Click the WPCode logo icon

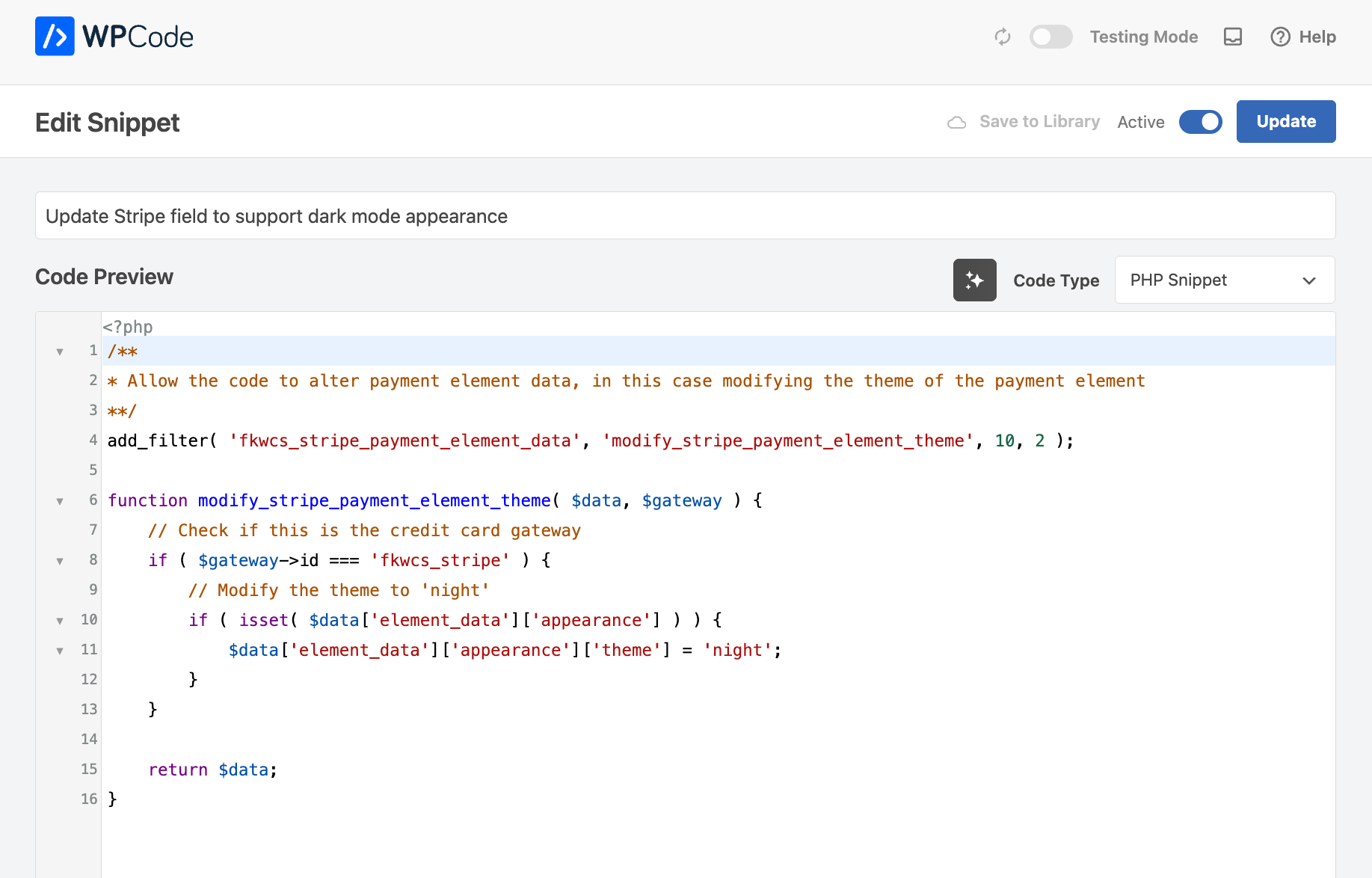pyautogui.click(x=55, y=37)
